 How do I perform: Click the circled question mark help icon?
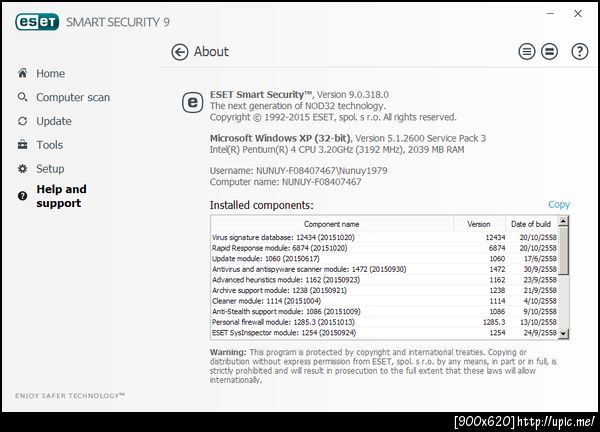coord(579,52)
